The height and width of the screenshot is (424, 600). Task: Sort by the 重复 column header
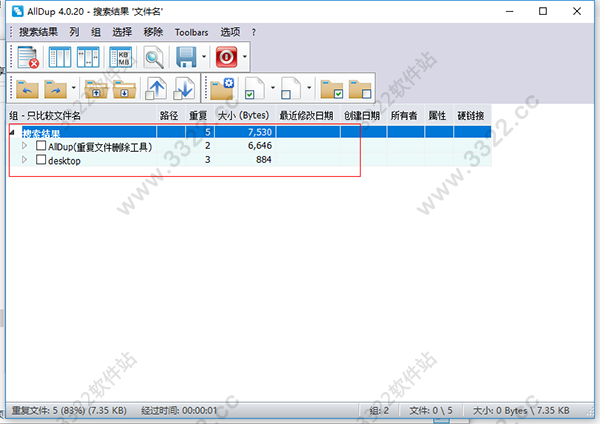pyautogui.click(x=198, y=116)
